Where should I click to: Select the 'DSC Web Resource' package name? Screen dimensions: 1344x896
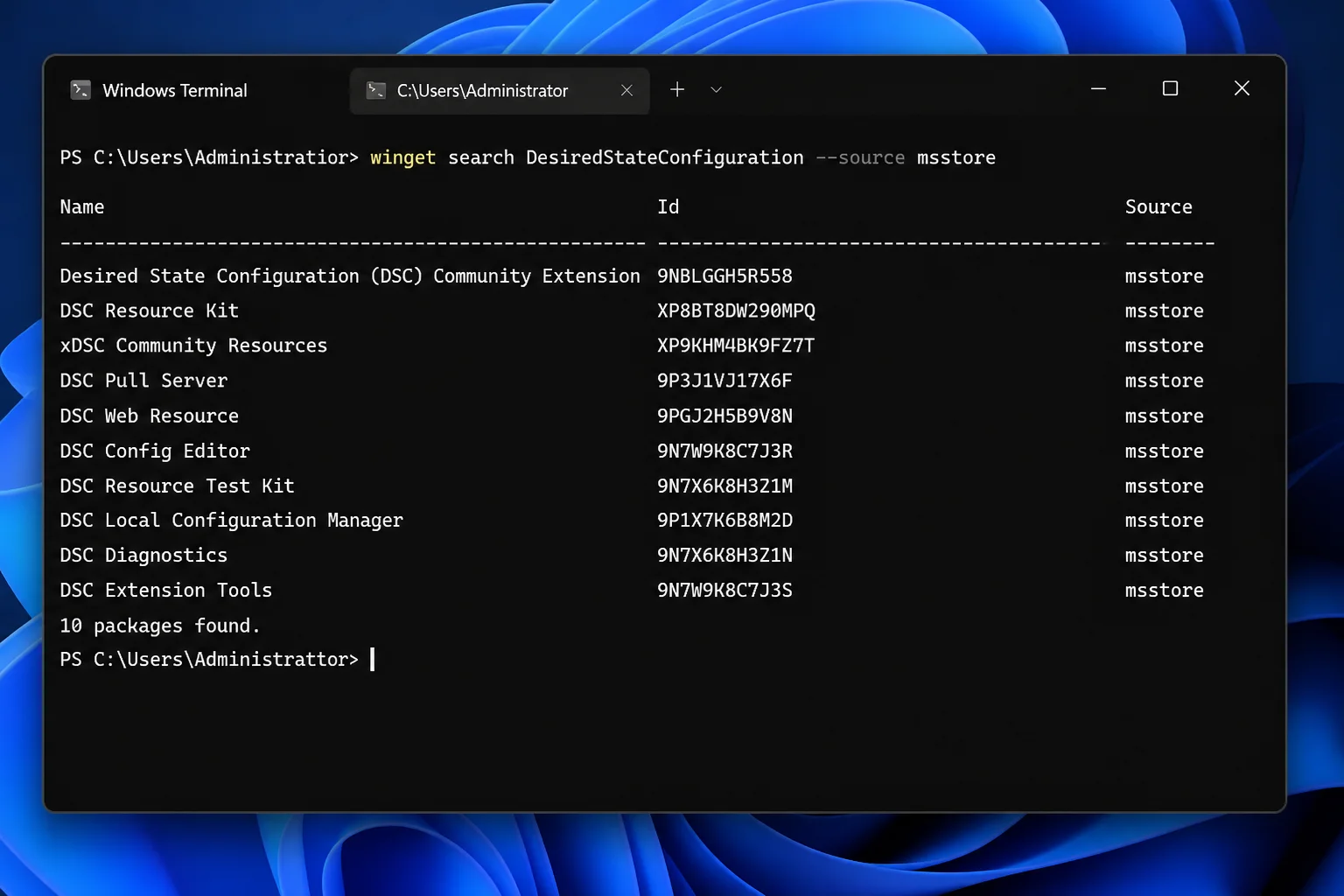(150, 416)
